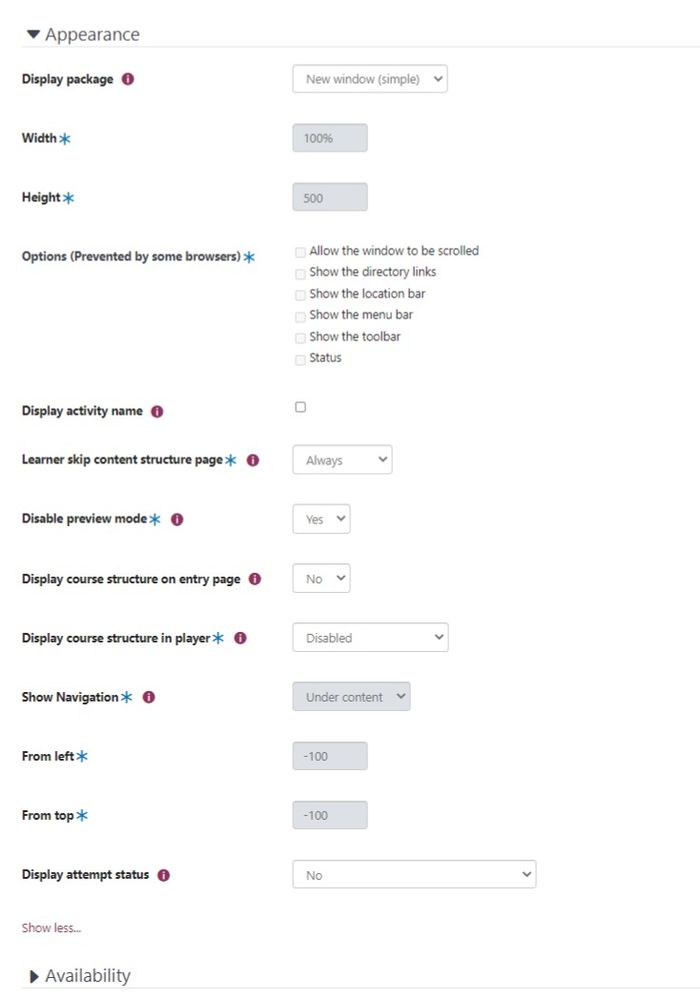Show help for Show Navigation

pos(149,697)
